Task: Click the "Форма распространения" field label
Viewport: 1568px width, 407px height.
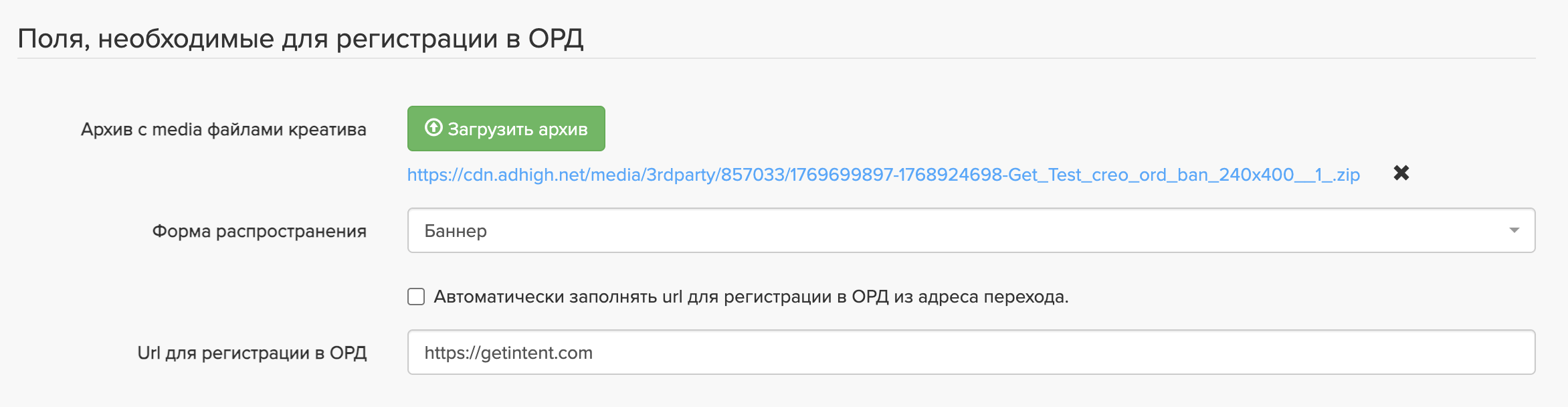Action: (259, 231)
